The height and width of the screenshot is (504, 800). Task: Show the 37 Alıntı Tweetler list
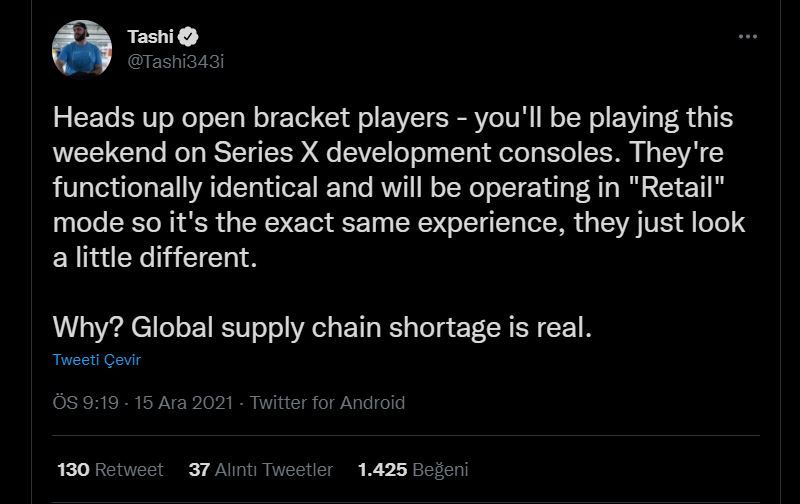(261, 470)
